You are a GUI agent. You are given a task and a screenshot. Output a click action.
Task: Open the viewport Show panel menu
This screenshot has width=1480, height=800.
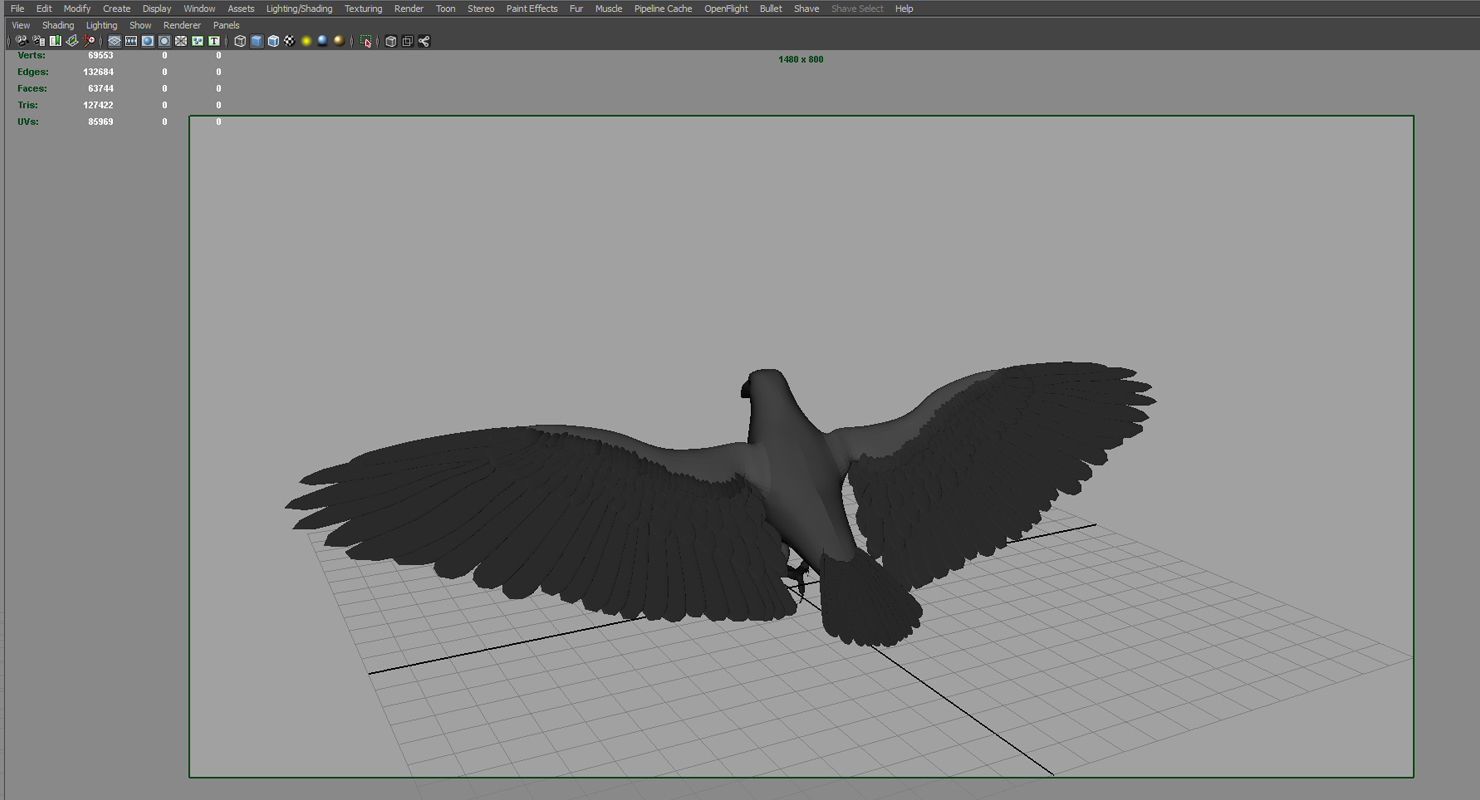pos(140,25)
